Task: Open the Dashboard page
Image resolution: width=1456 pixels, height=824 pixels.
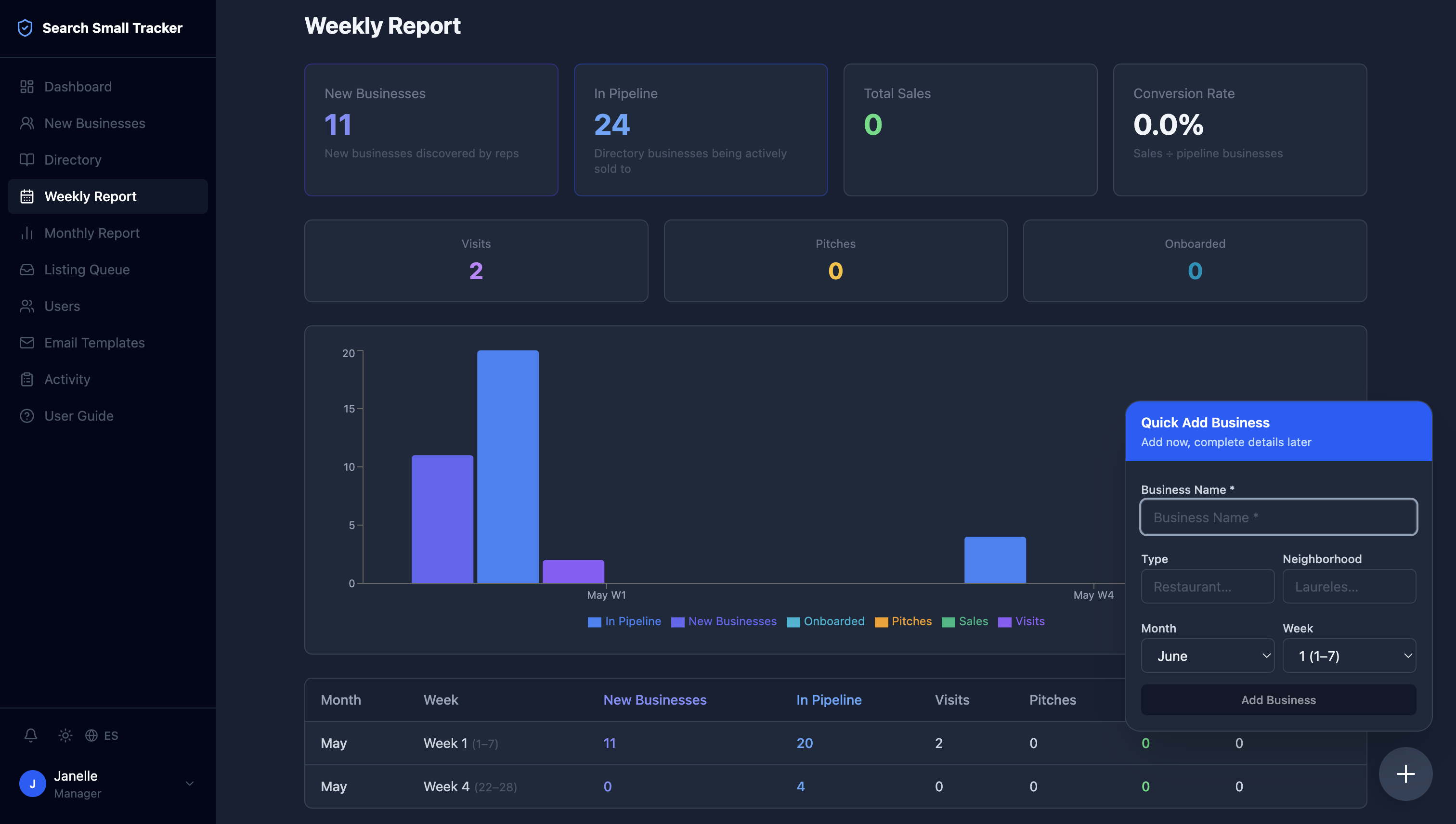Action: 107,87
